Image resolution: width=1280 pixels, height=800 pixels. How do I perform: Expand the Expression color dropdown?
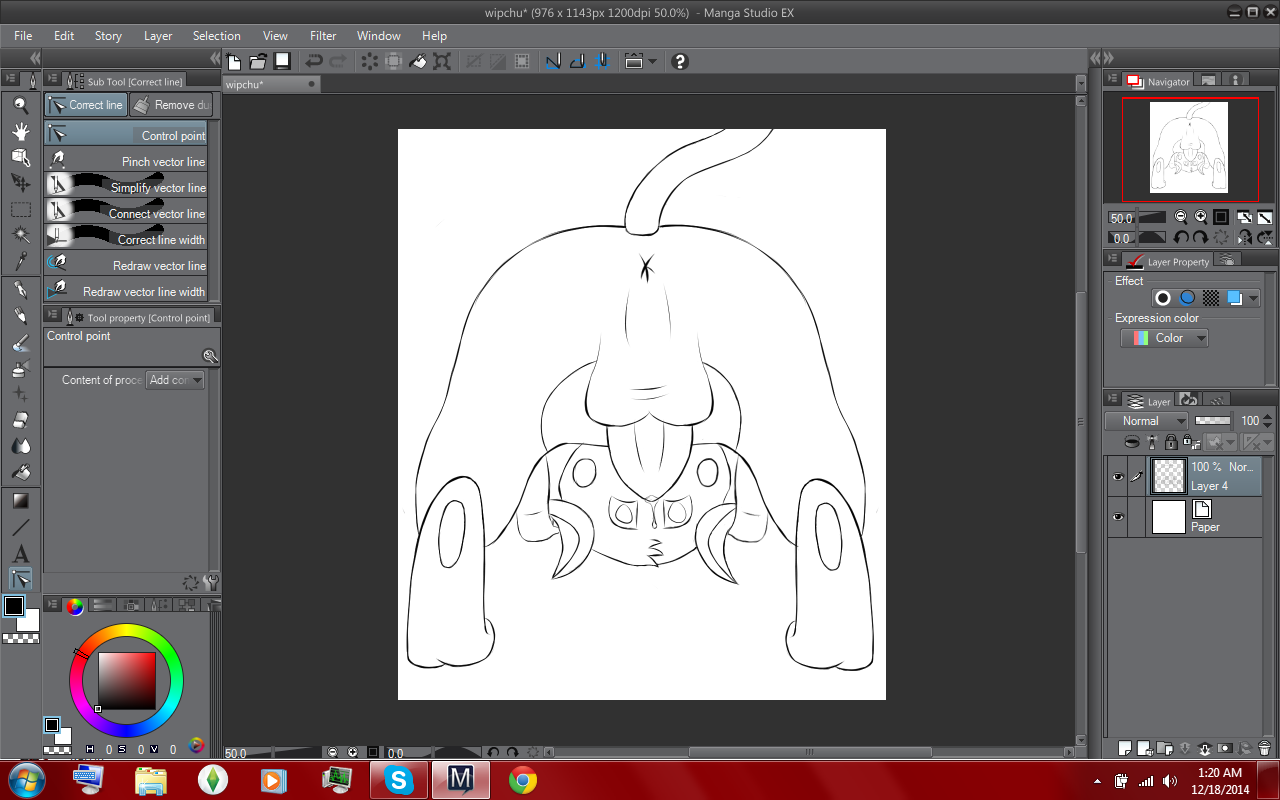point(1164,338)
